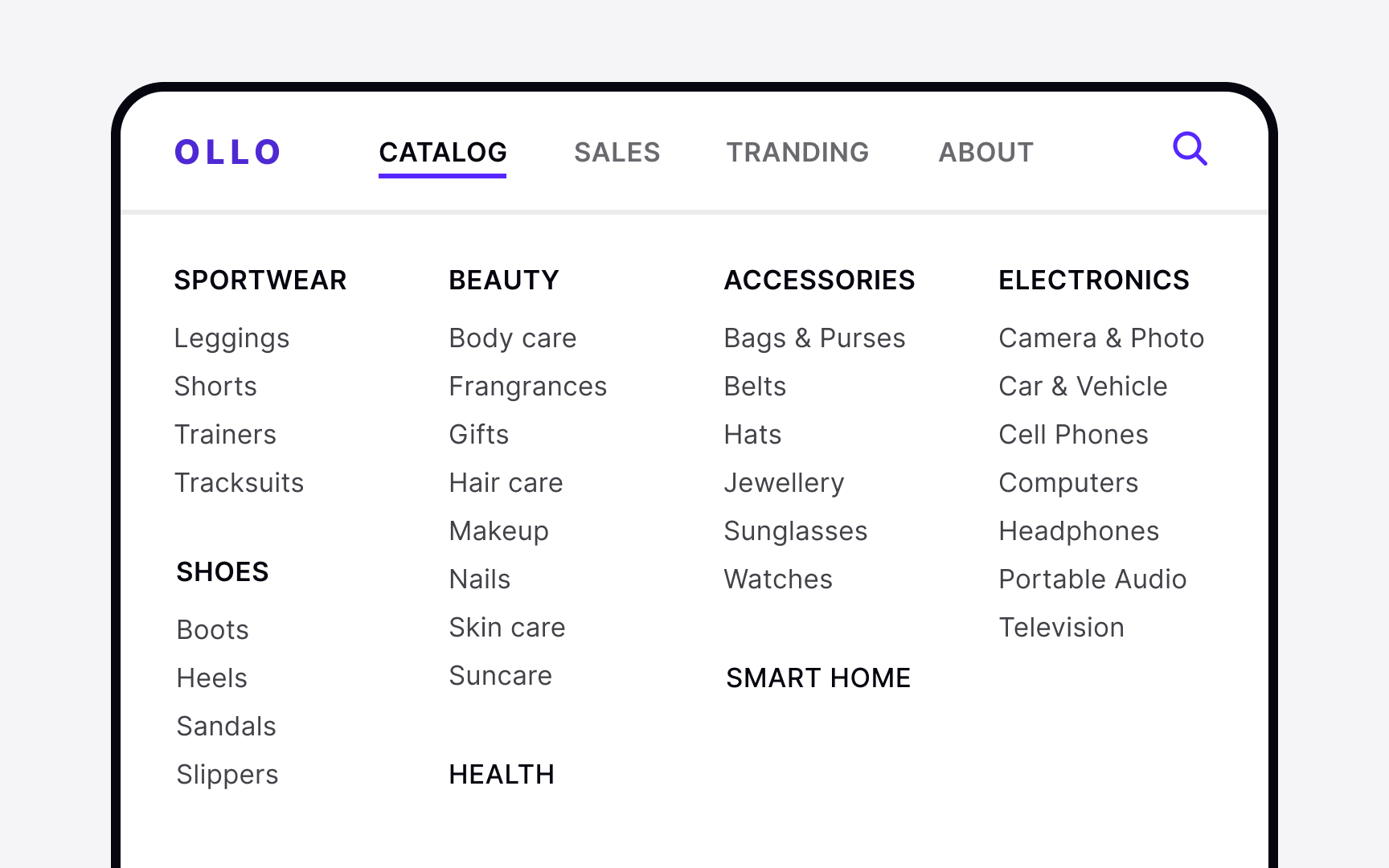
Task: Open the ELECTRONICS heading
Action: click(1094, 280)
